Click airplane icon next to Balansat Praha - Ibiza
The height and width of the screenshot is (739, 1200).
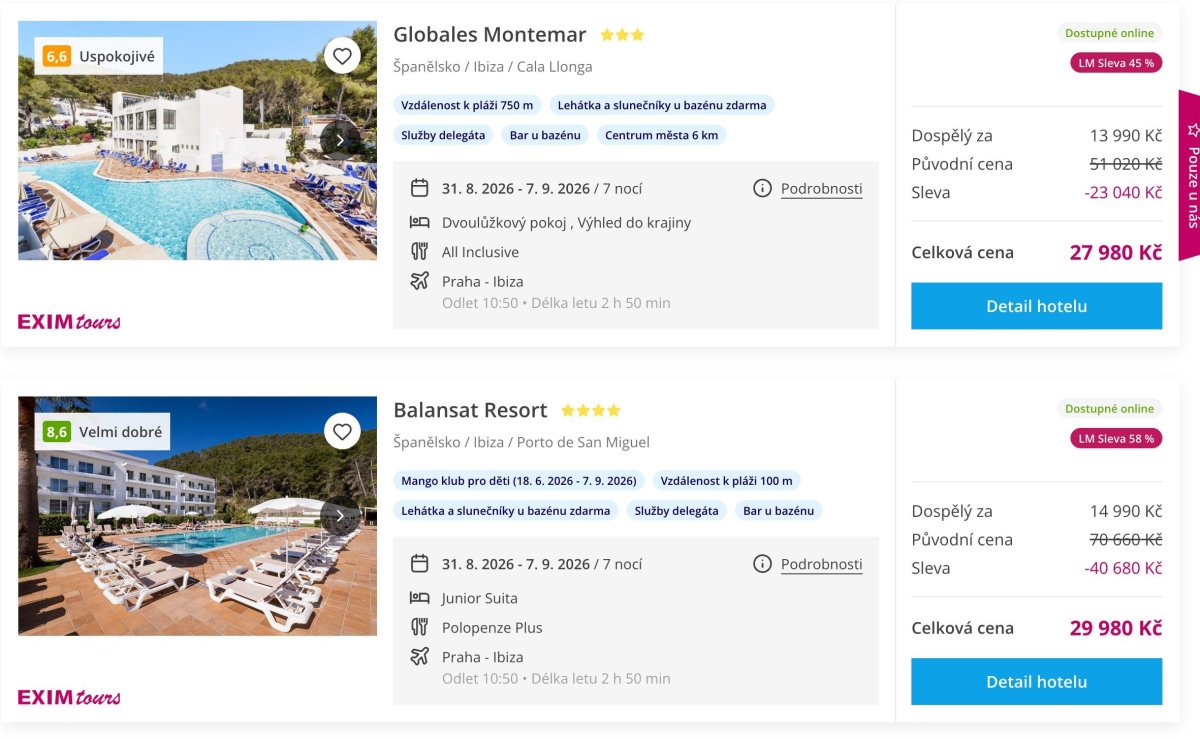[420, 656]
